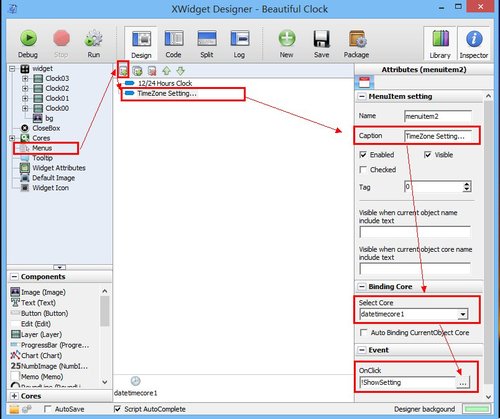Image resolution: width=500 pixels, height=419 pixels.
Task: Click the OnClick field with !ShowSetting
Action: pyautogui.click(x=407, y=383)
